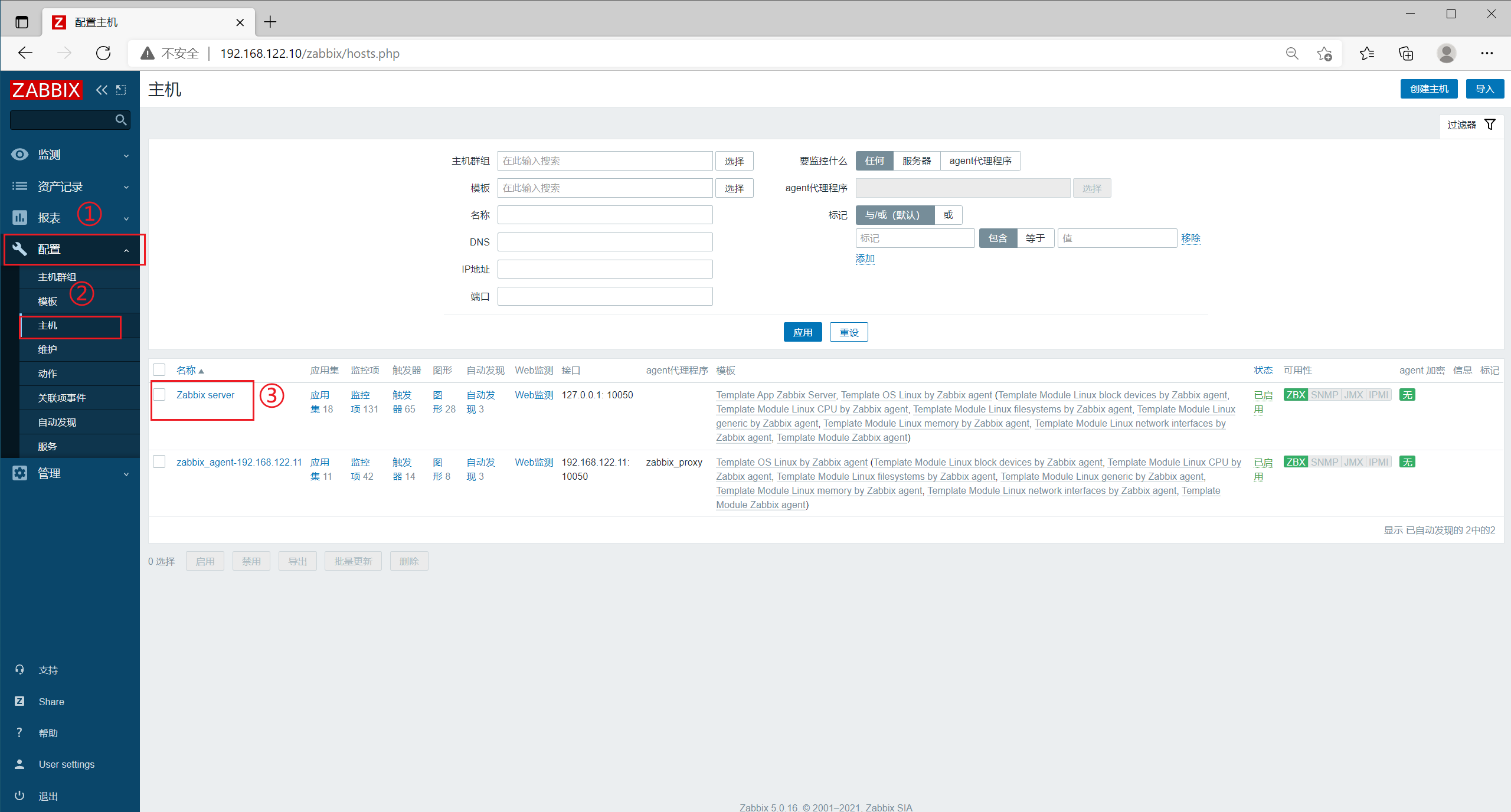This screenshot has width=1511, height=812.
Task: Tick checkbox for Zabbix server row
Action: 159,395
